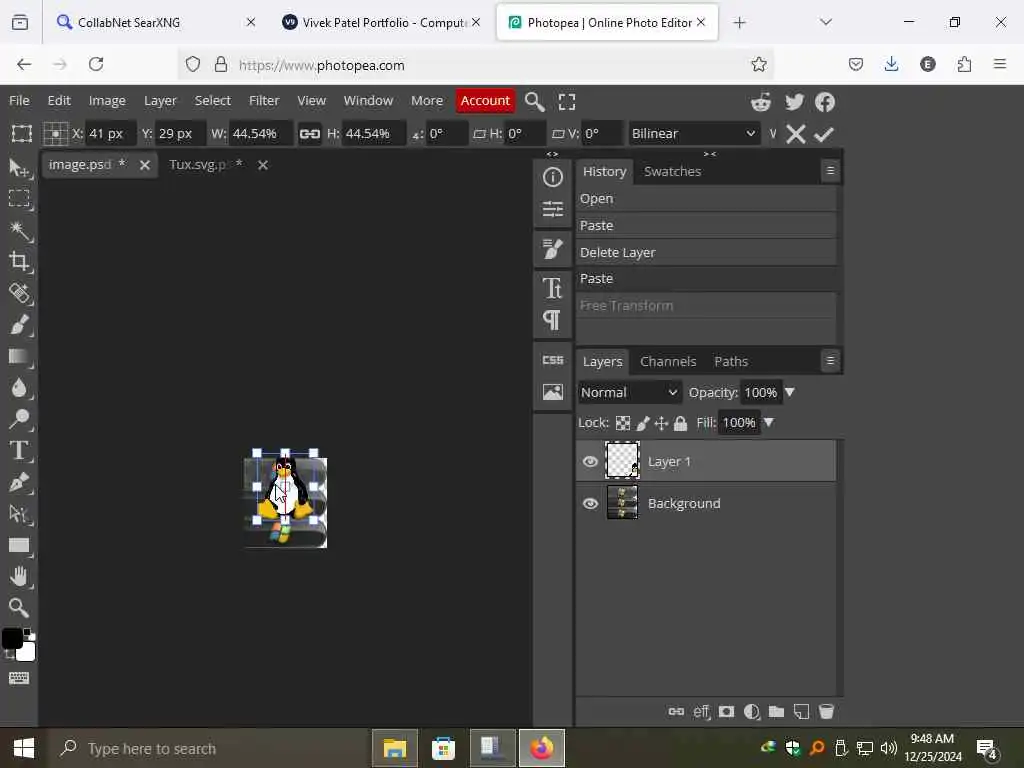Open File Explorer on the taskbar
This screenshot has width=1024, height=768.
pyautogui.click(x=394, y=748)
